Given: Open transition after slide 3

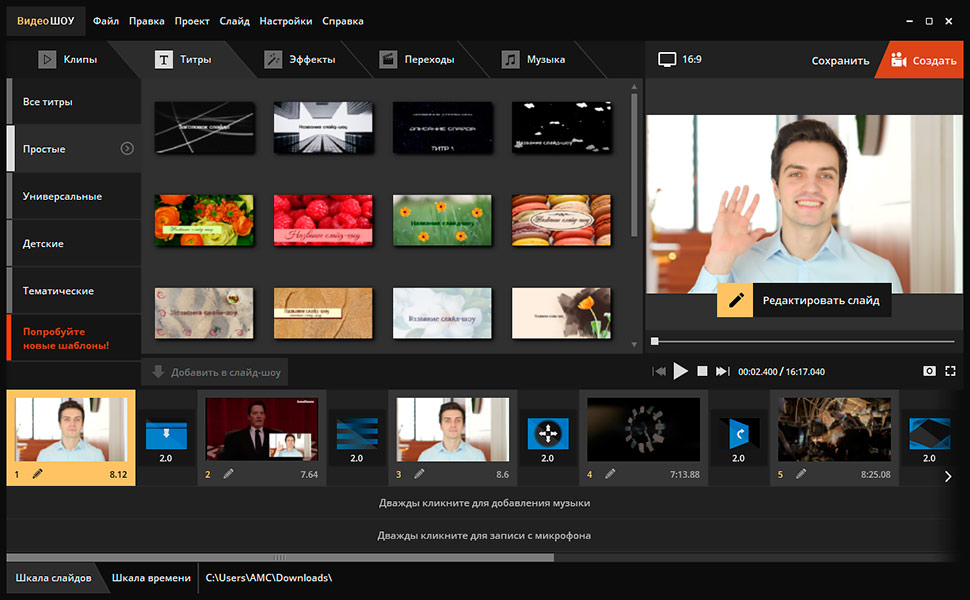Looking at the screenshot, I should [x=547, y=434].
